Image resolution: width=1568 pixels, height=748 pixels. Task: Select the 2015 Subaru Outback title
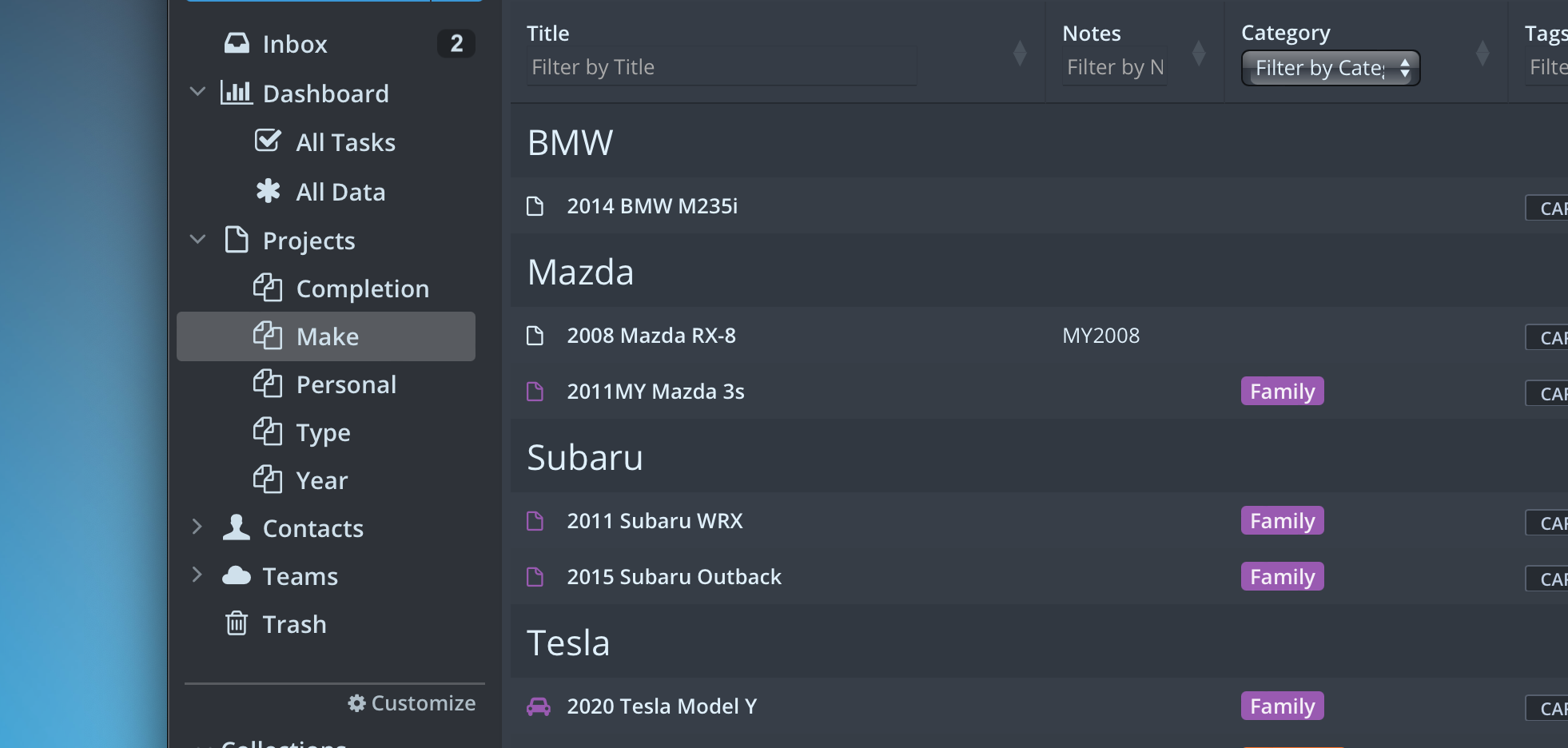point(674,577)
